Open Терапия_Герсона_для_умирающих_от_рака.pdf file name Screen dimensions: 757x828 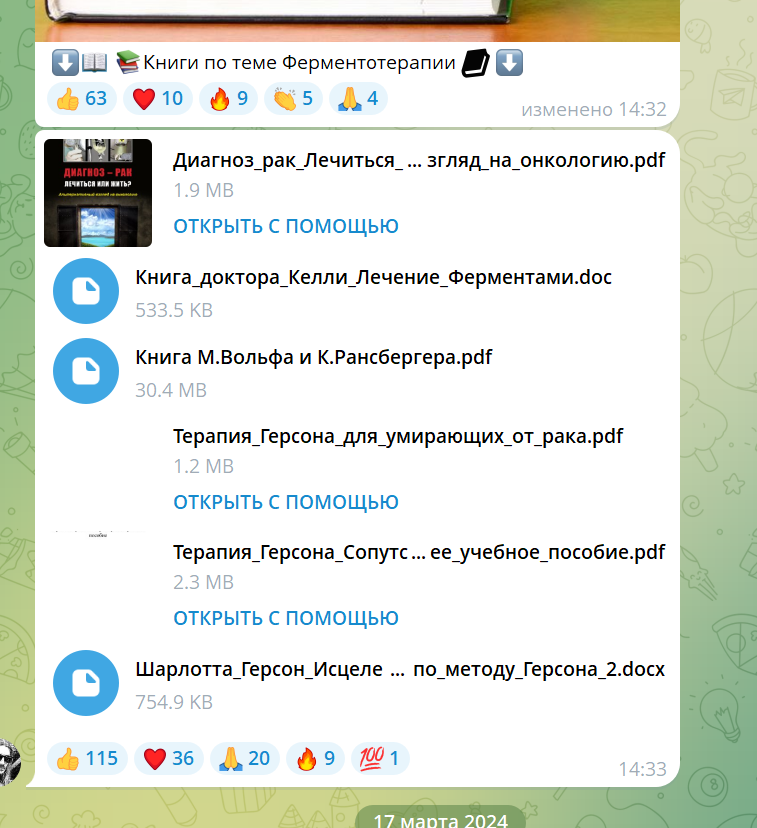(398, 436)
